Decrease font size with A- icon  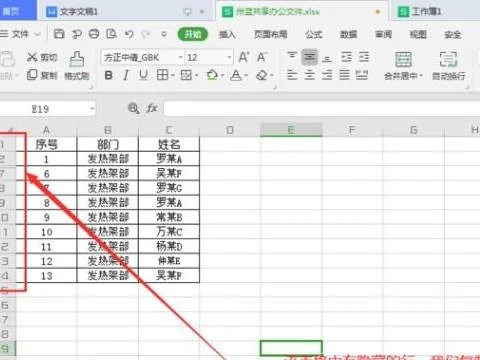click(x=262, y=57)
